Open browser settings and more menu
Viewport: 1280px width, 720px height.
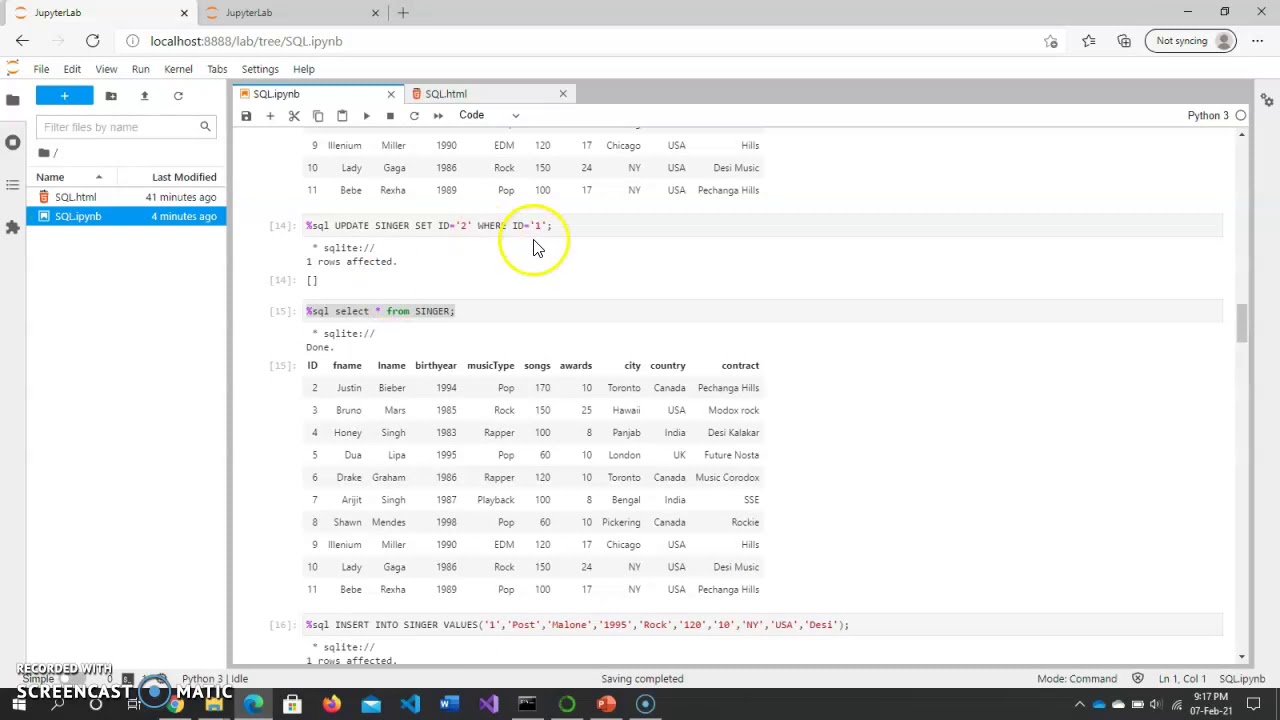point(1257,41)
